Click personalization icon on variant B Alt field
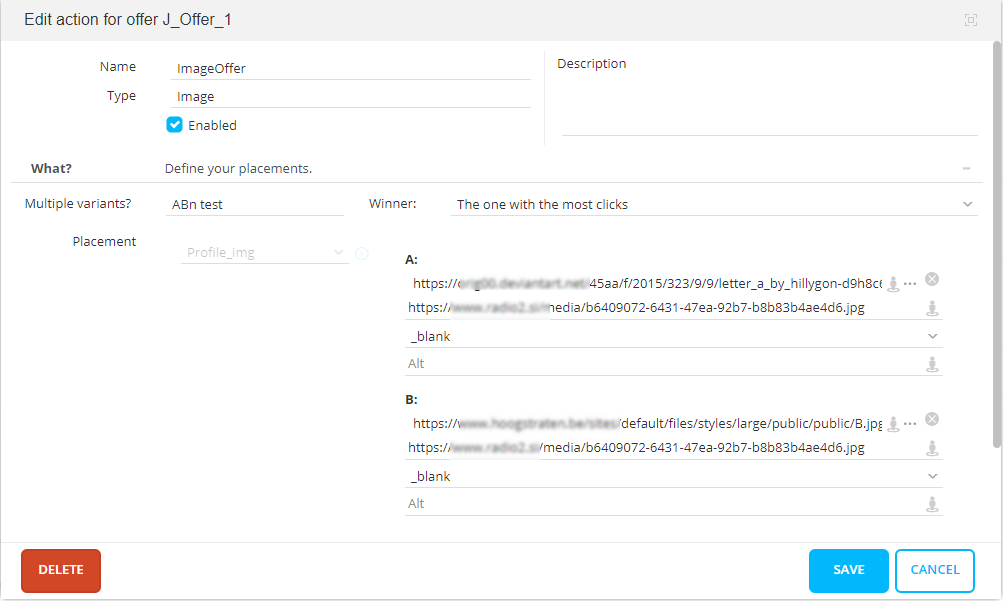This screenshot has width=1003, height=601. click(932, 504)
